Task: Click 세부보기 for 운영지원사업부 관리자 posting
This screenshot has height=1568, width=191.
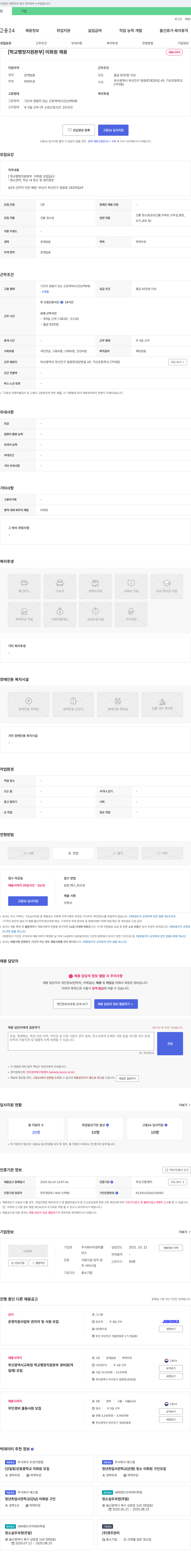Action: (171, 1329)
